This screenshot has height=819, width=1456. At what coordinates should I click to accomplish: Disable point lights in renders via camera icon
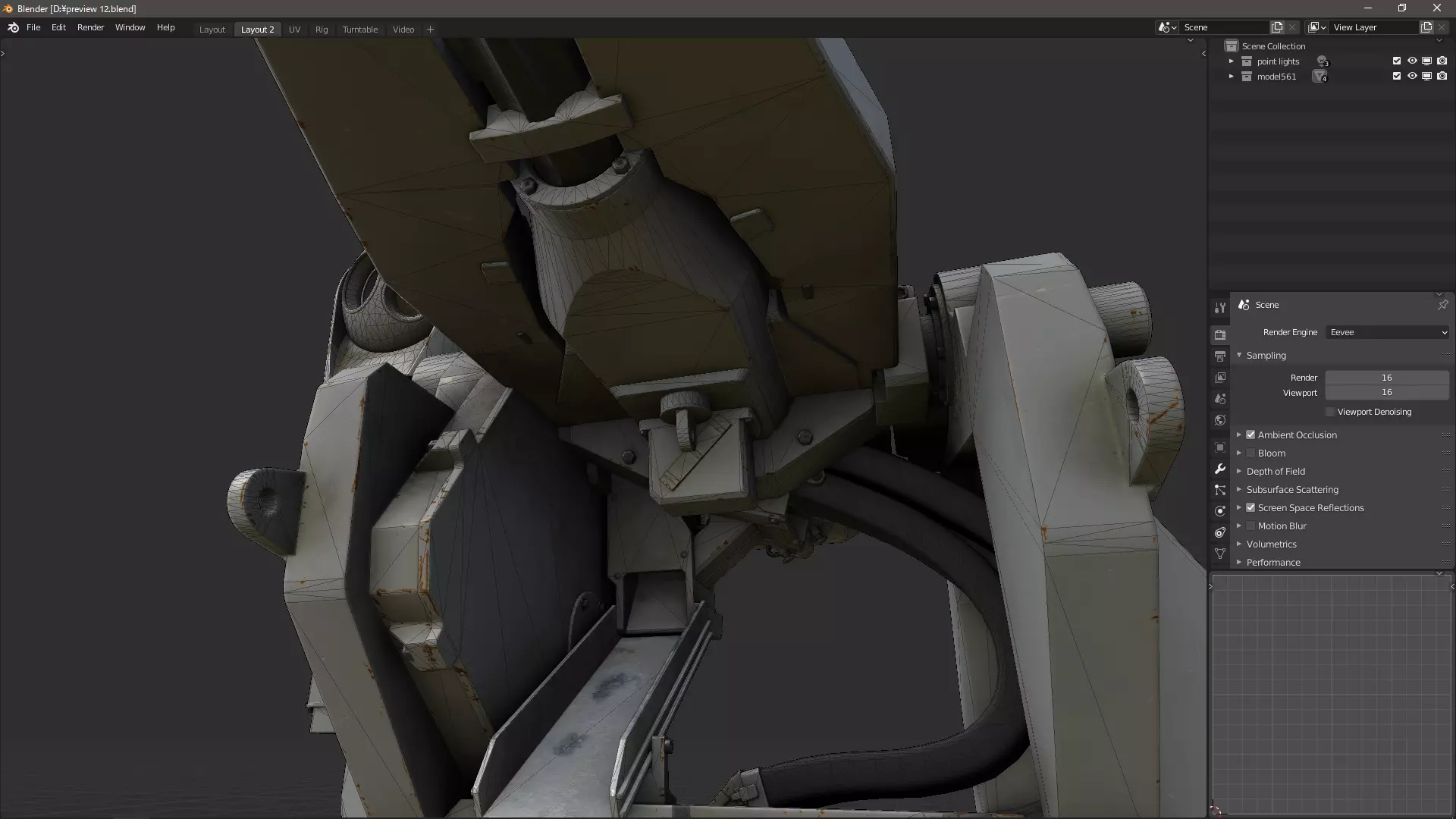click(x=1442, y=61)
